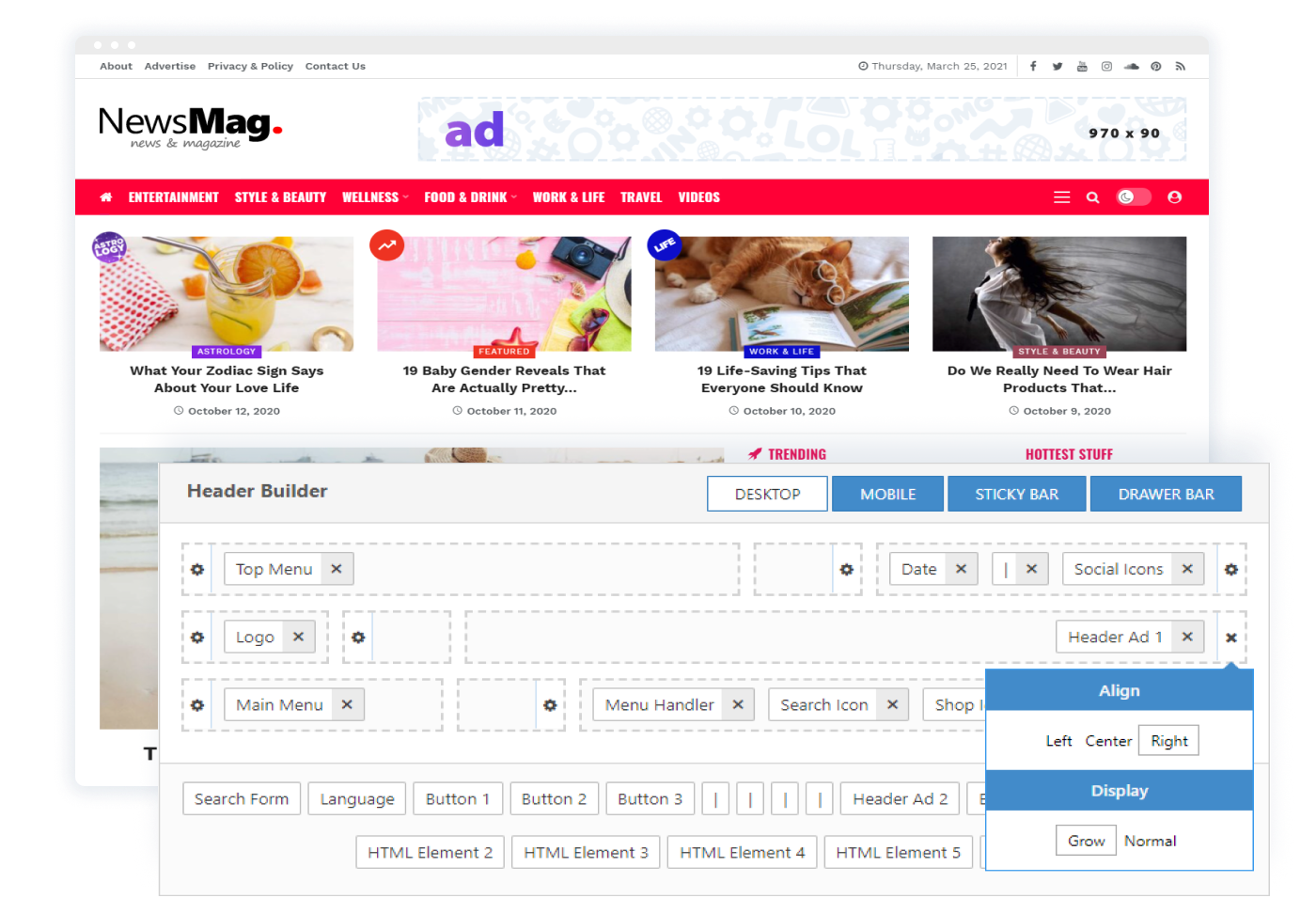Switch to the Mobile tab
This screenshot has height=898, width=1316.
(x=888, y=495)
